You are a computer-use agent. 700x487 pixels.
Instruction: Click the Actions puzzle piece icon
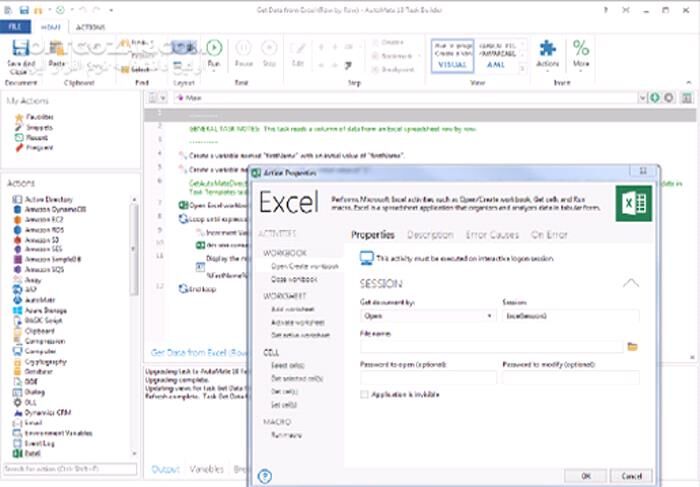pyautogui.click(x=547, y=48)
